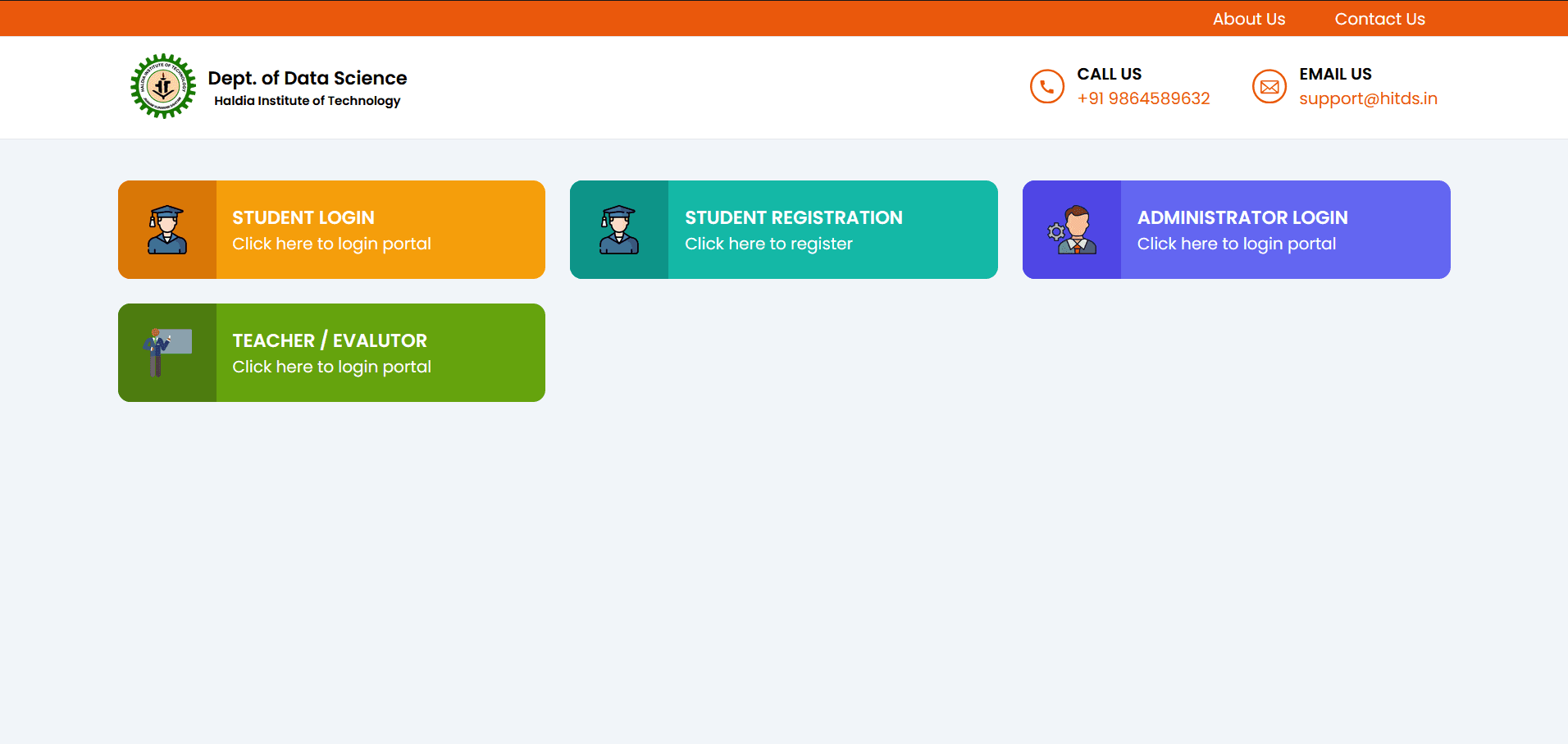Click 'Click here to login portal' under Teacher / Evalutor
The height and width of the screenshot is (744, 1568).
click(x=331, y=367)
